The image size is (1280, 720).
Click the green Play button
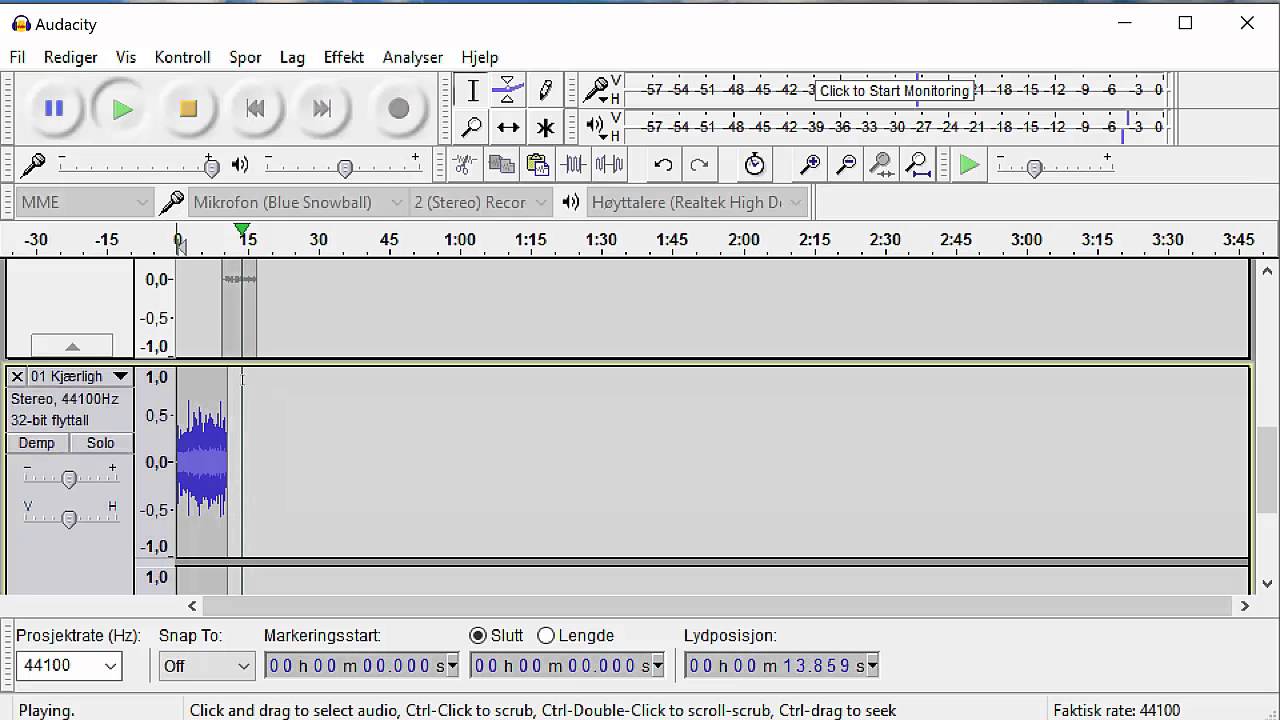click(x=122, y=108)
